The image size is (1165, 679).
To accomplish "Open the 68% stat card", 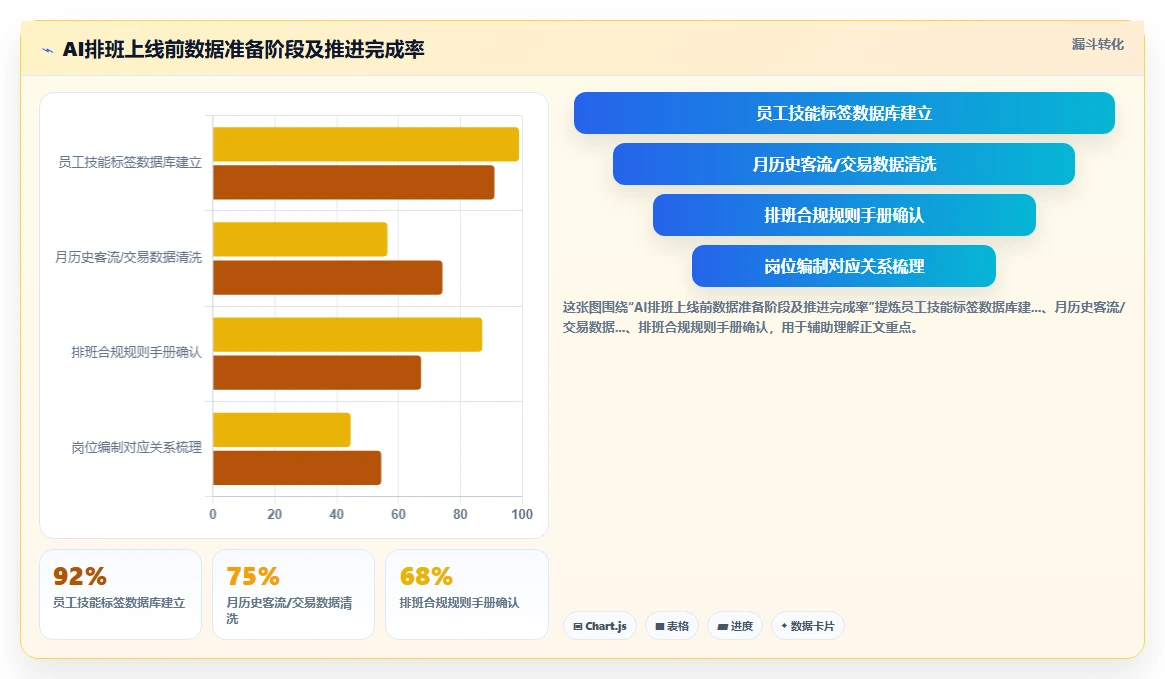I will click(467, 594).
